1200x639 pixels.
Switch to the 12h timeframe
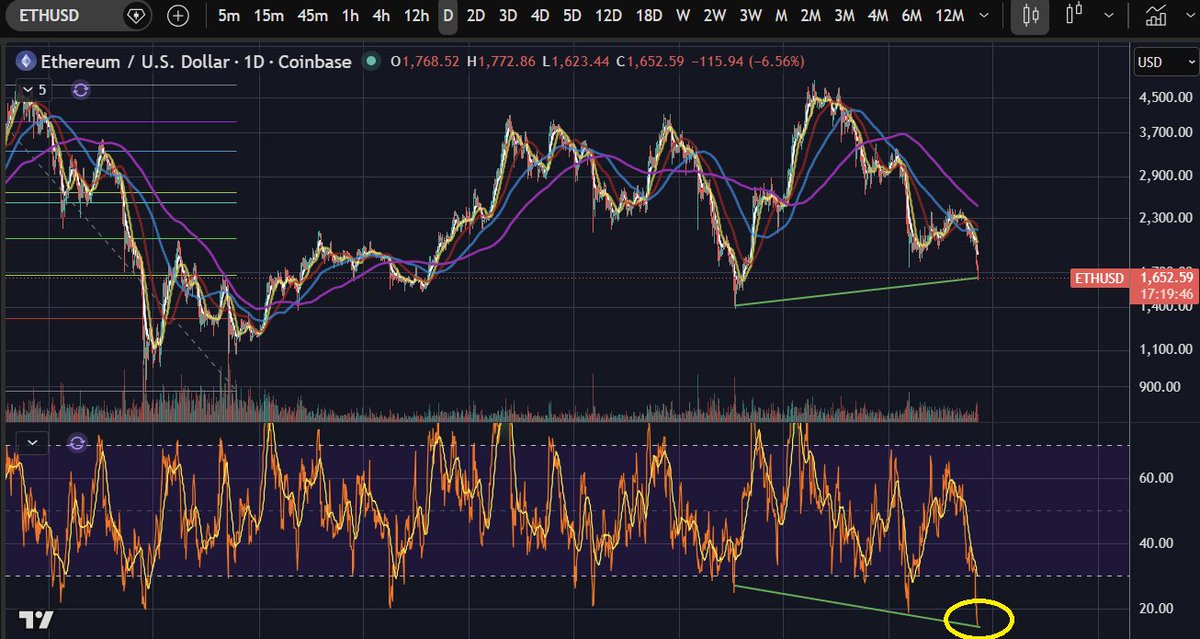pos(417,16)
